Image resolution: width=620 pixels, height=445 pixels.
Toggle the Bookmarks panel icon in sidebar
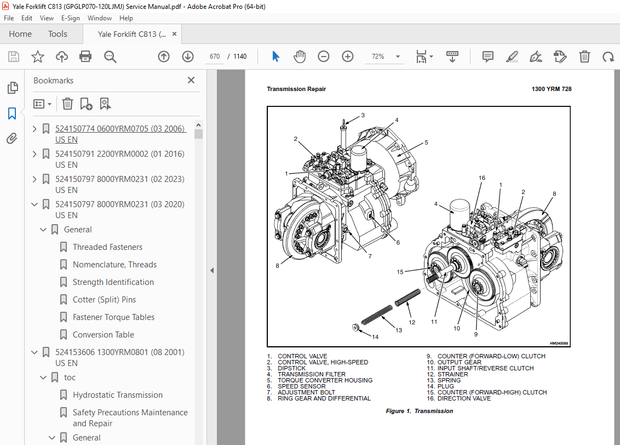pyautogui.click(x=12, y=114)
